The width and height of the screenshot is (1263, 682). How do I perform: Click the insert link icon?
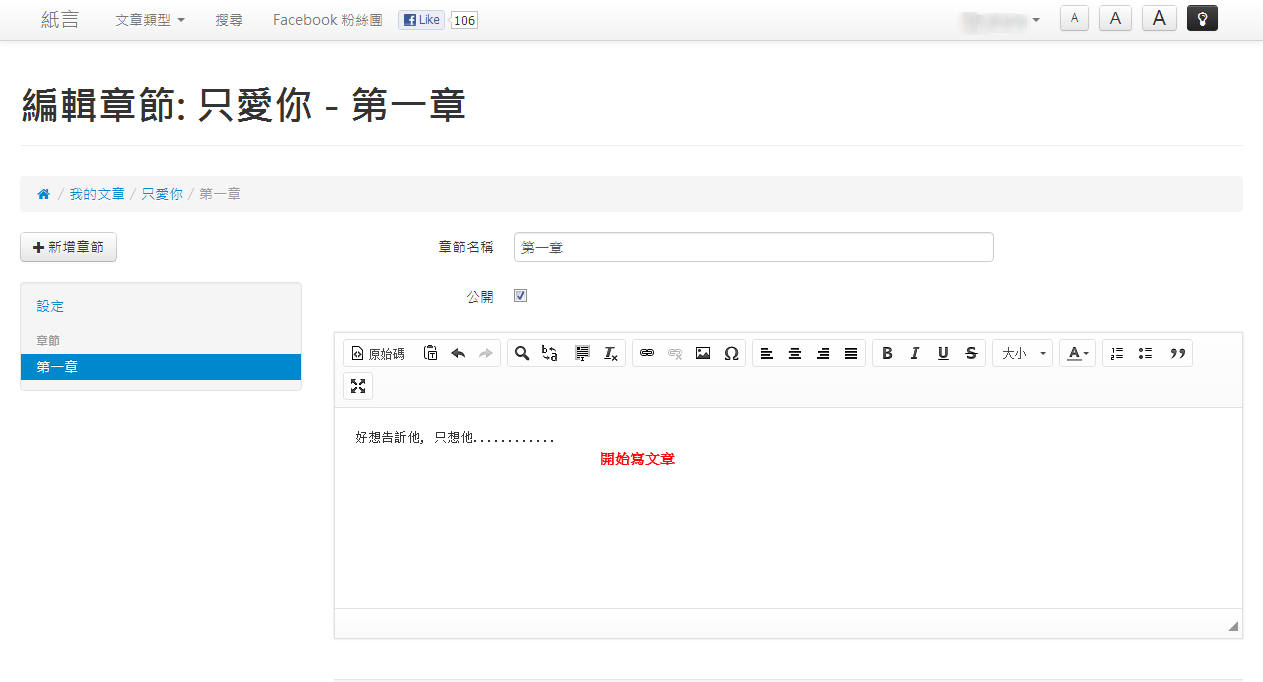(647, 353)
